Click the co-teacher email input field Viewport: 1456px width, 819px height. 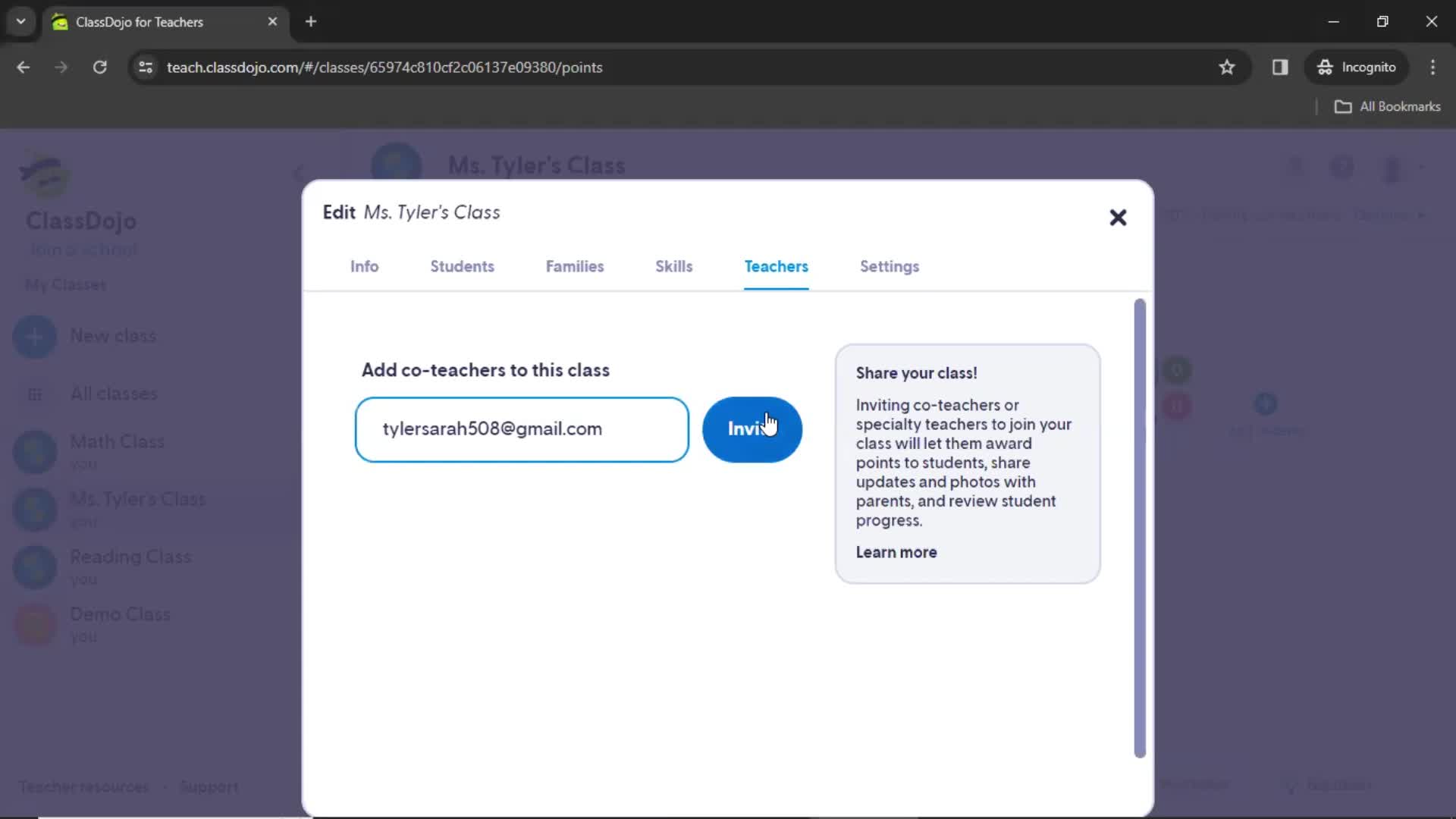coord(522,429)
